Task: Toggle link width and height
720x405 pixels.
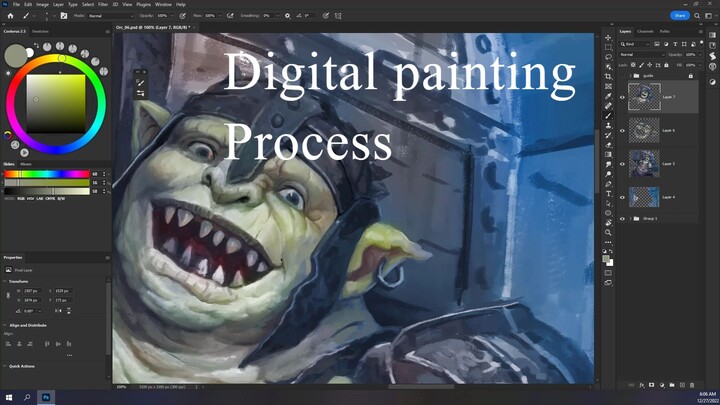Action: click(8, 295)
